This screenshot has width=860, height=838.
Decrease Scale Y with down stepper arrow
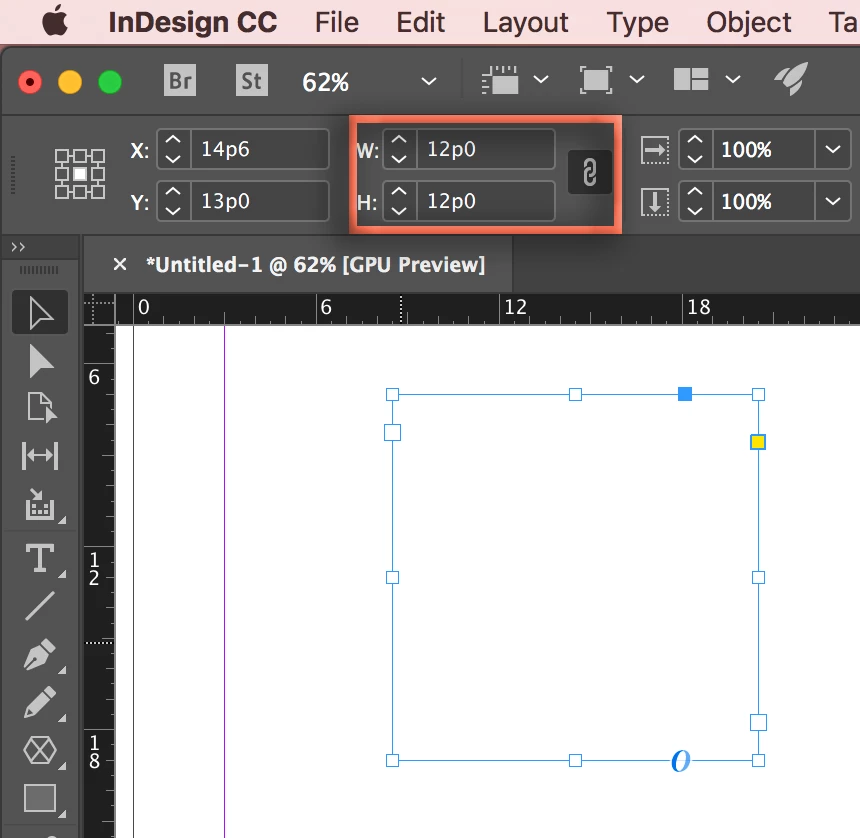tap(695, 211)
